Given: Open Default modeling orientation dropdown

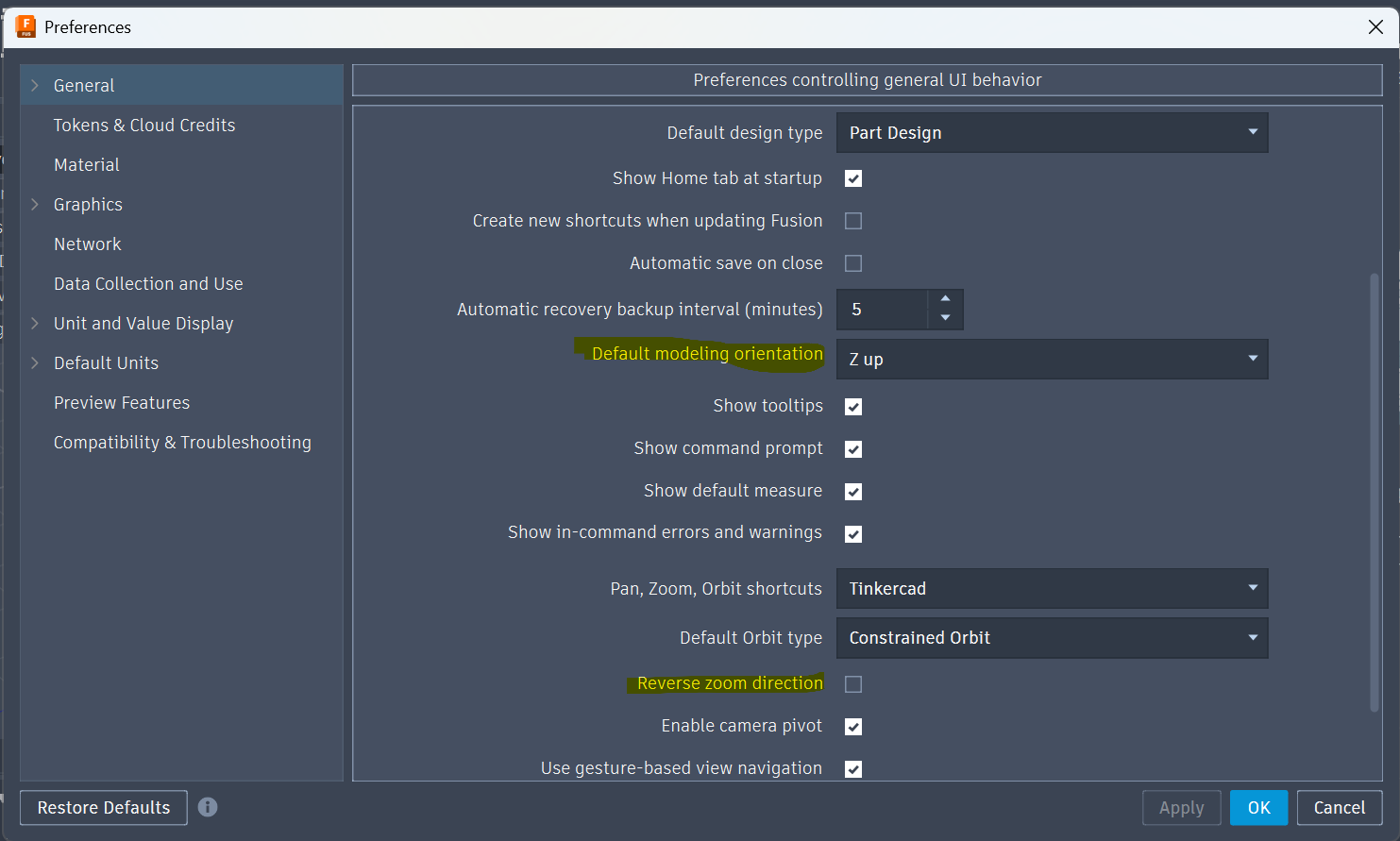Looking at the screenshot, I should point(1052,360).
